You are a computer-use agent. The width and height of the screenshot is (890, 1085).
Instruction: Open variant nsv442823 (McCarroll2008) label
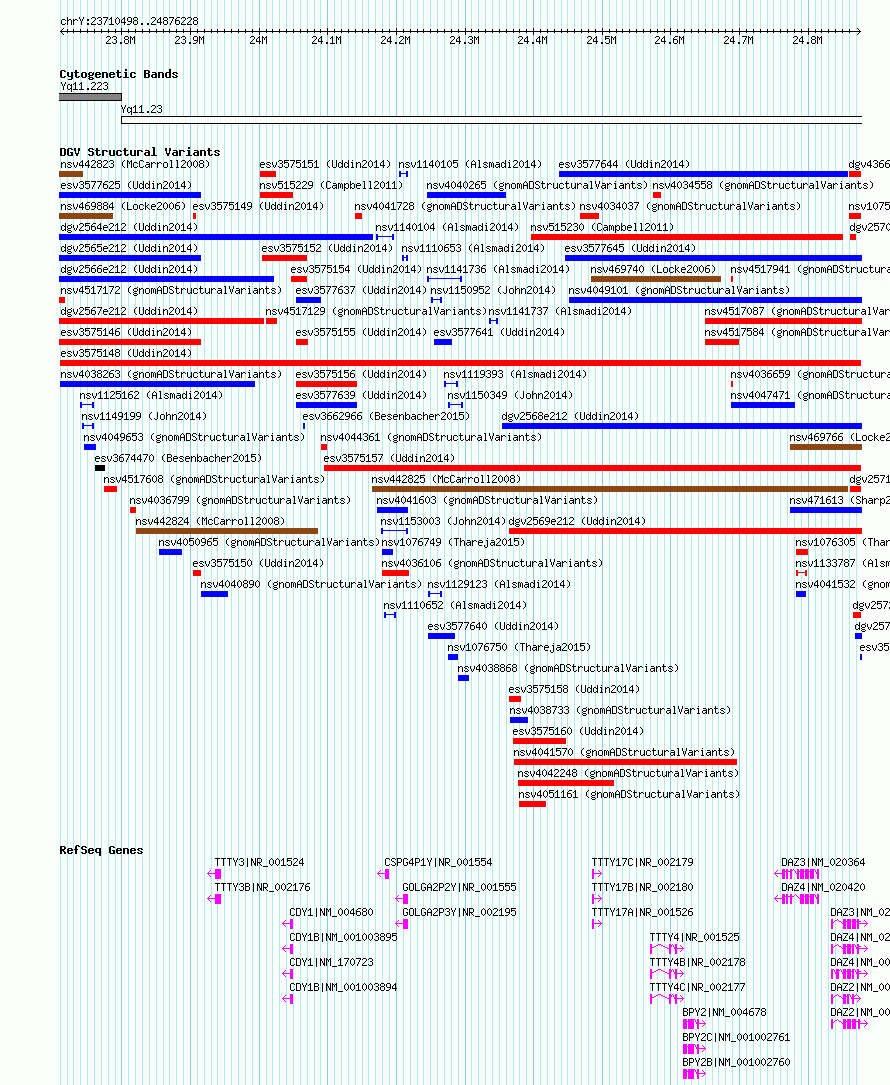[x=135, y=164]
